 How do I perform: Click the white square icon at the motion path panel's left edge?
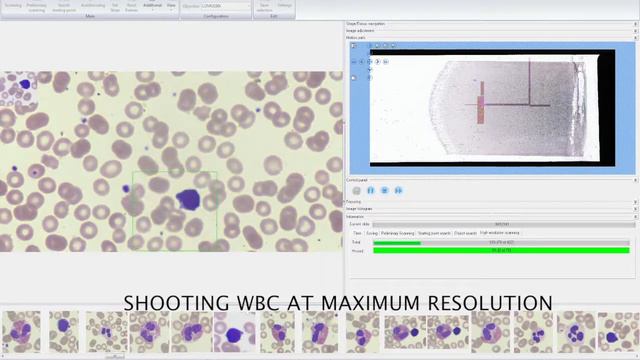[x=354, y=78]
